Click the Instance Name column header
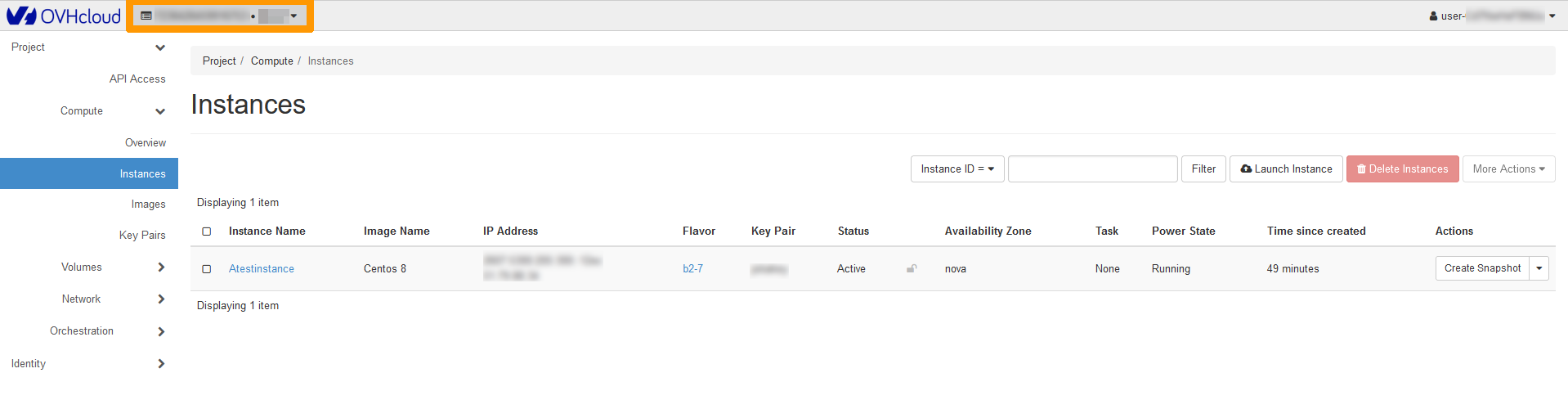The width and height of the screenshot is (1568, 418). [x=267, y=231]
